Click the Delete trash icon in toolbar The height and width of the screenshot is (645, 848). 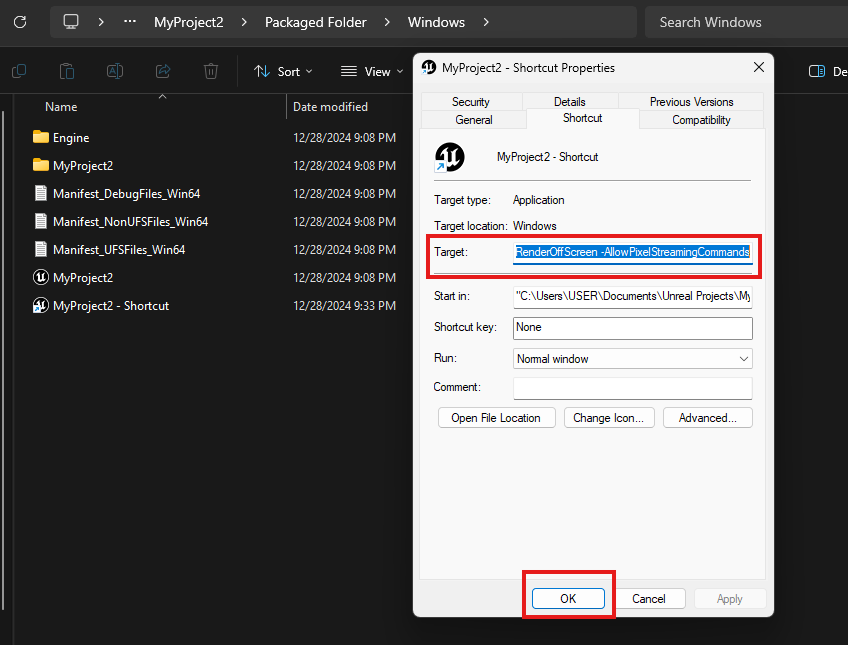pyautogui.click(x=211, y=71)
